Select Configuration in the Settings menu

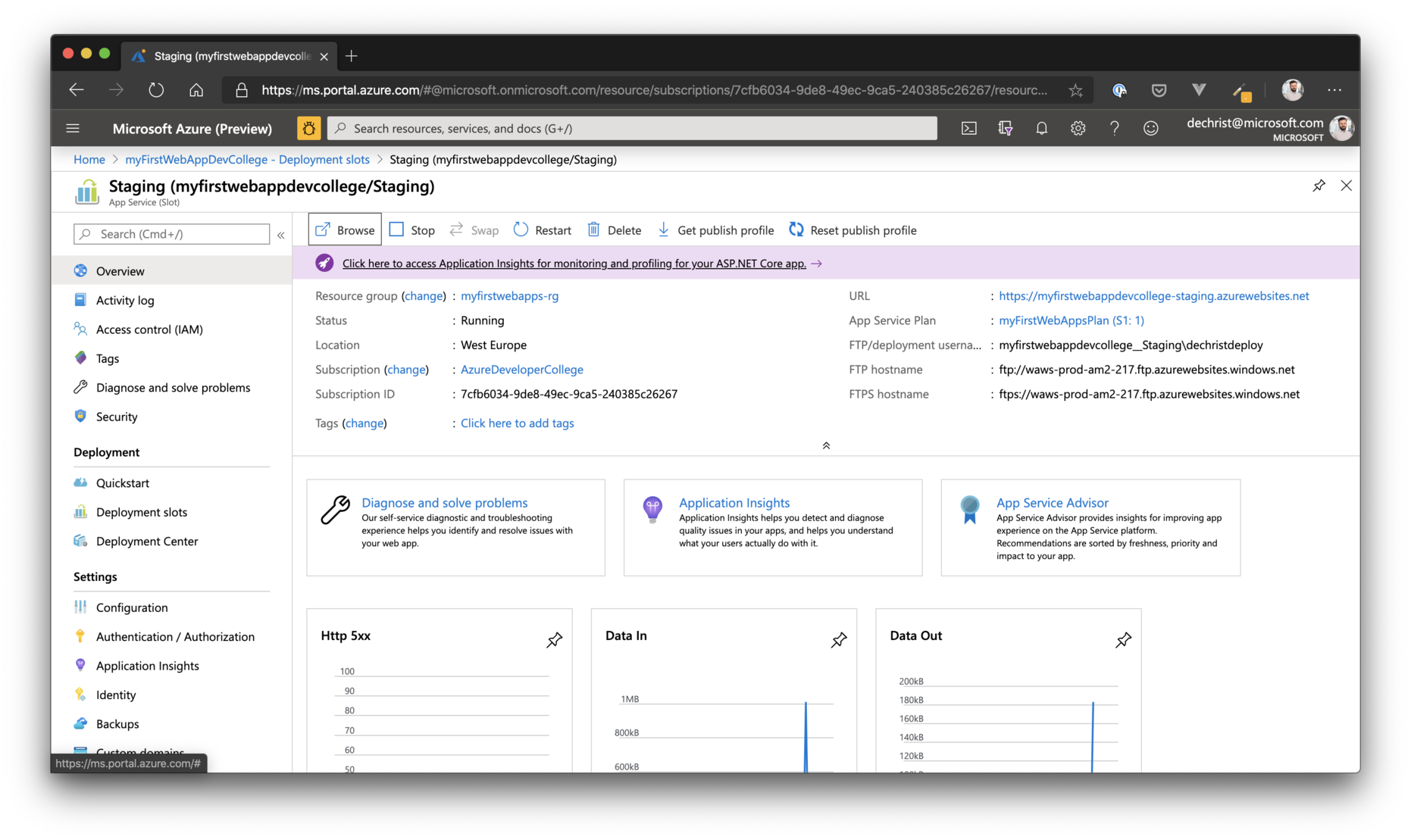(132, 607)
